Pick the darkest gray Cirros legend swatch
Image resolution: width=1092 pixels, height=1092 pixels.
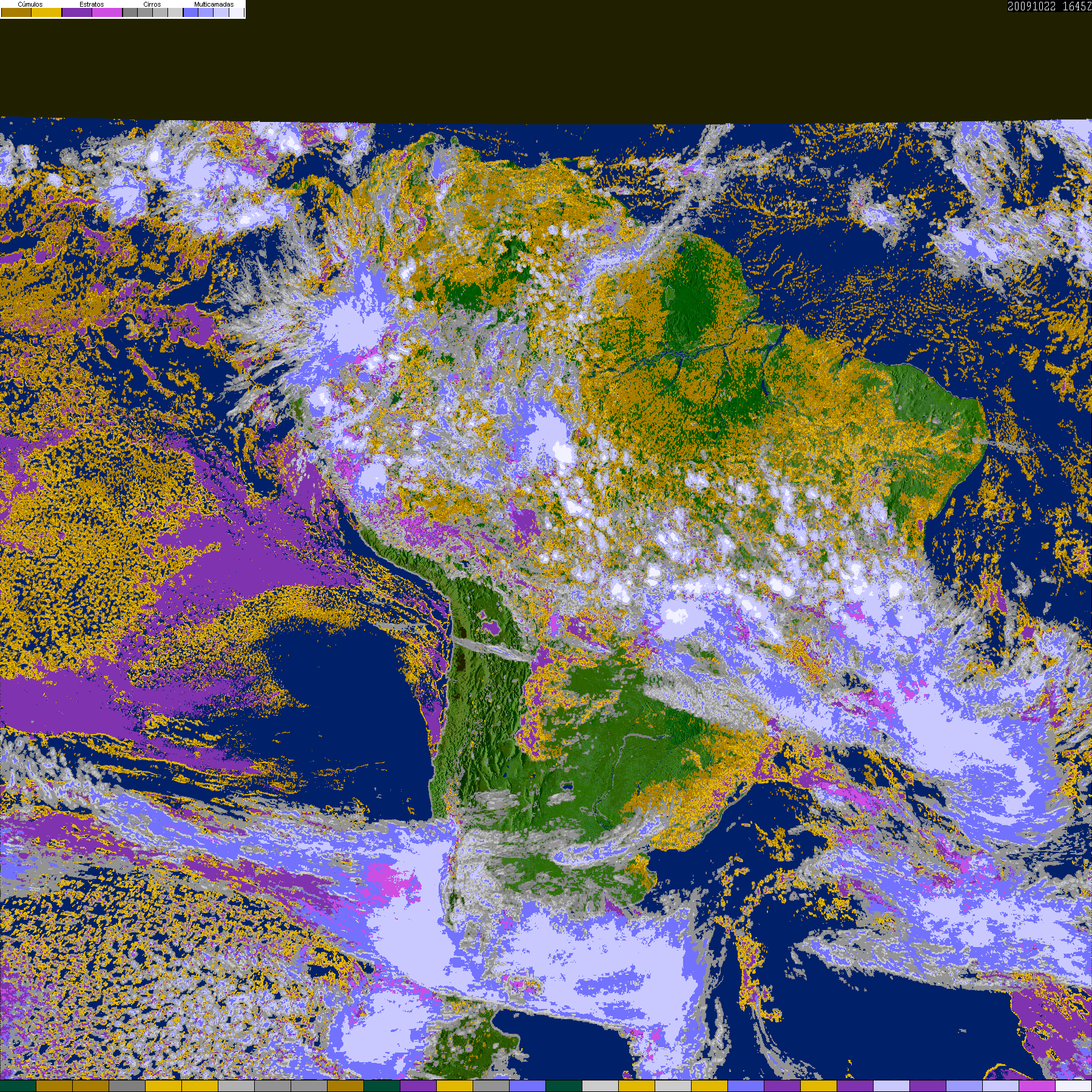click(x=130, y=12)
